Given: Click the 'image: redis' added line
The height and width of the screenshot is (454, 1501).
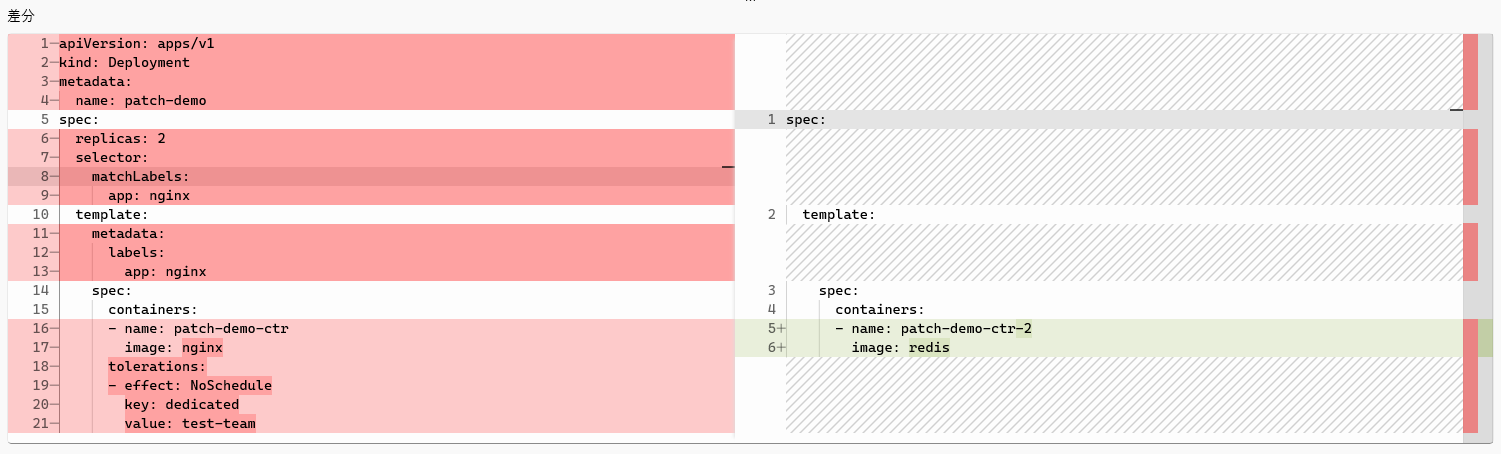Looking at the screenshot, I should click(900, 348).
